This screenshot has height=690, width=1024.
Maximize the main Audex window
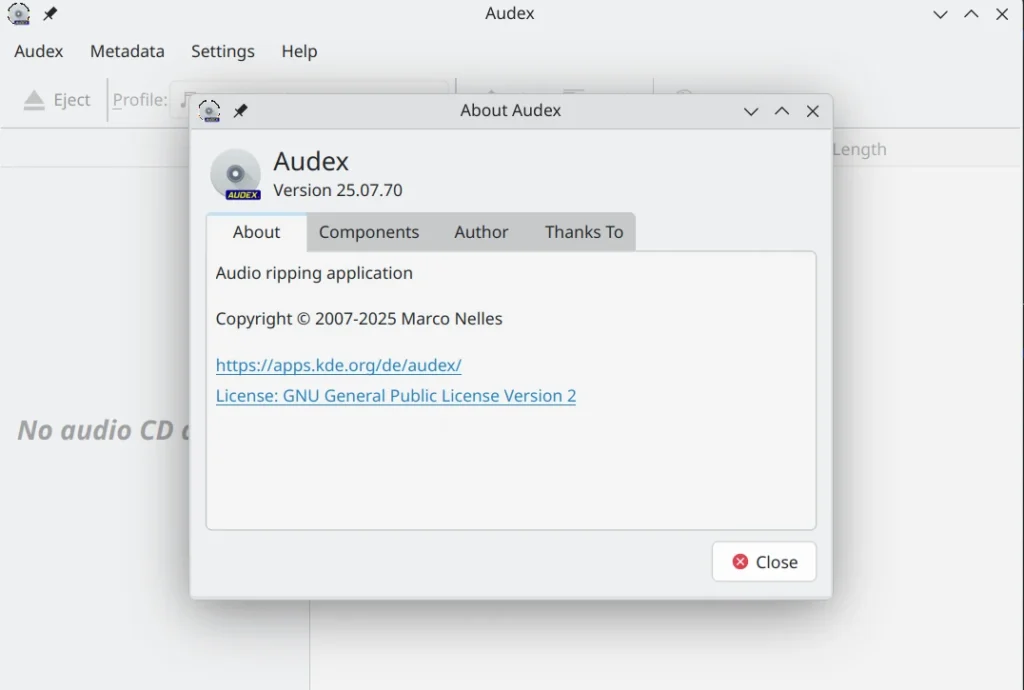pos(971,14)
